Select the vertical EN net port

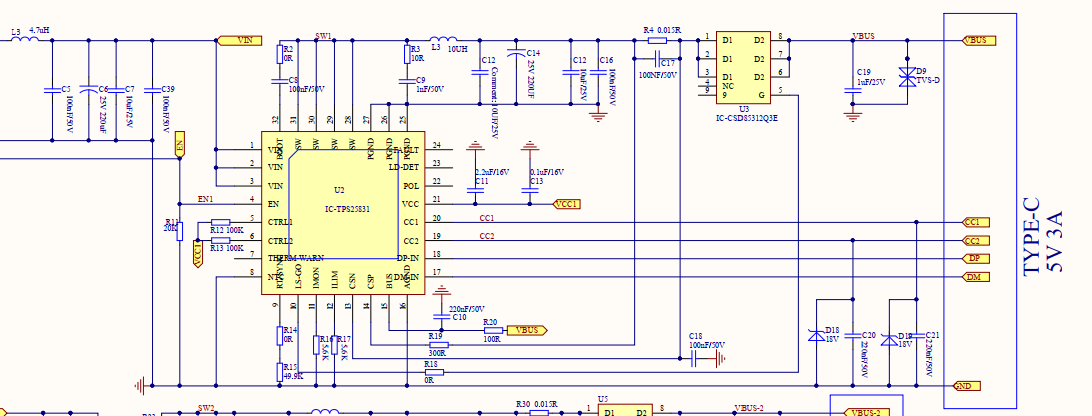pos(180,143)
